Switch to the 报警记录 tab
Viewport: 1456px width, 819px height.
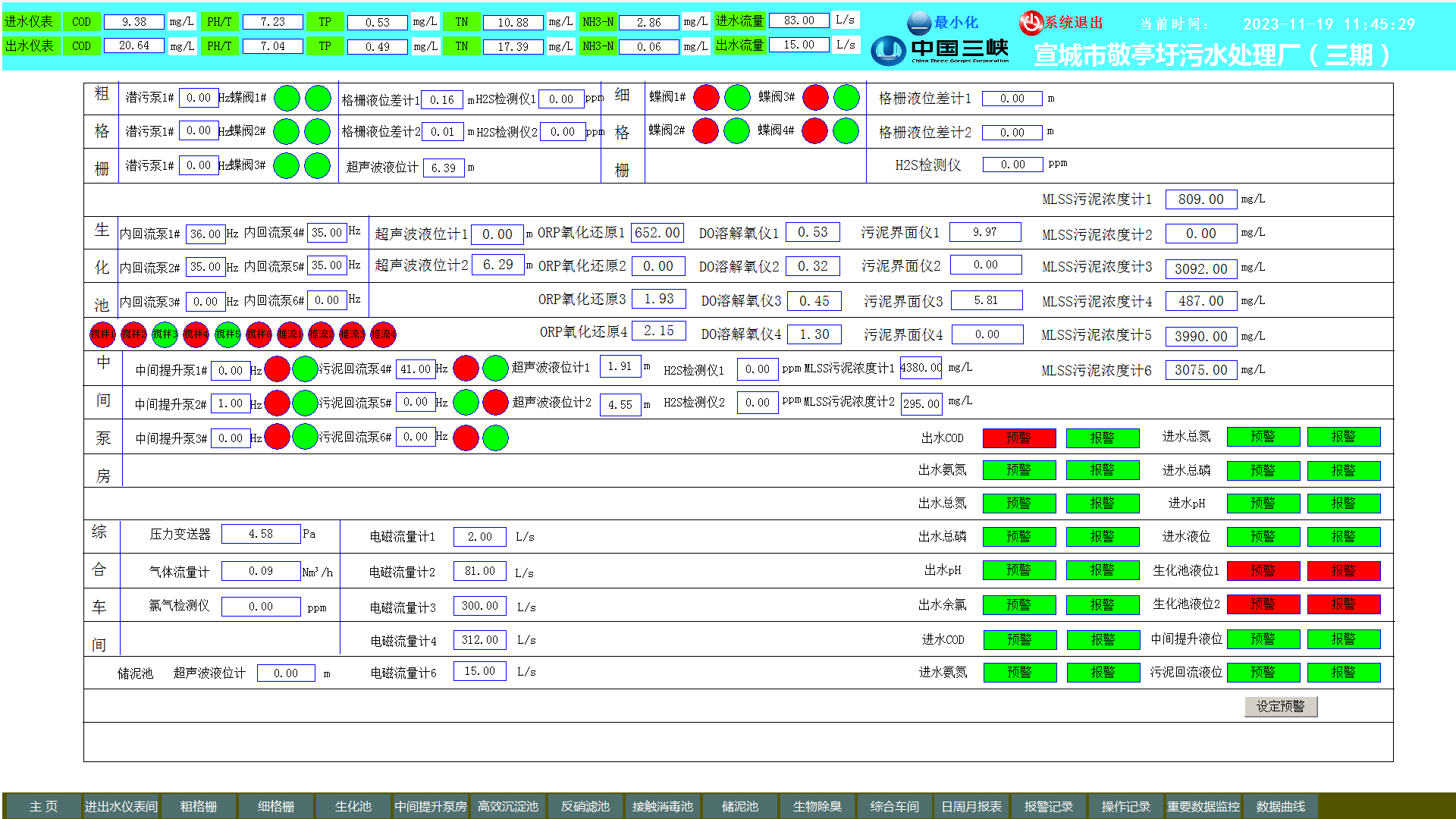click(x=1048, y=806)
